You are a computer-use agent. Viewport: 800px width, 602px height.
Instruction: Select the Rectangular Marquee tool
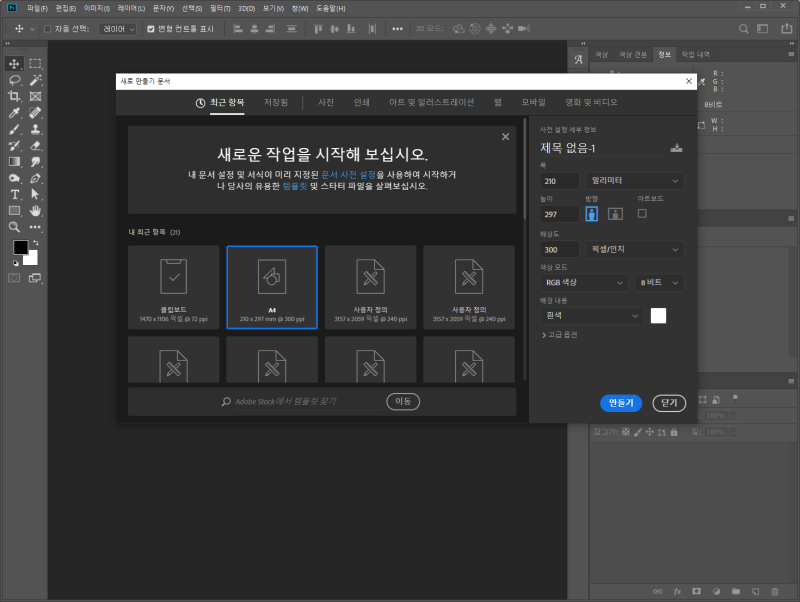[x=35, y=64]
